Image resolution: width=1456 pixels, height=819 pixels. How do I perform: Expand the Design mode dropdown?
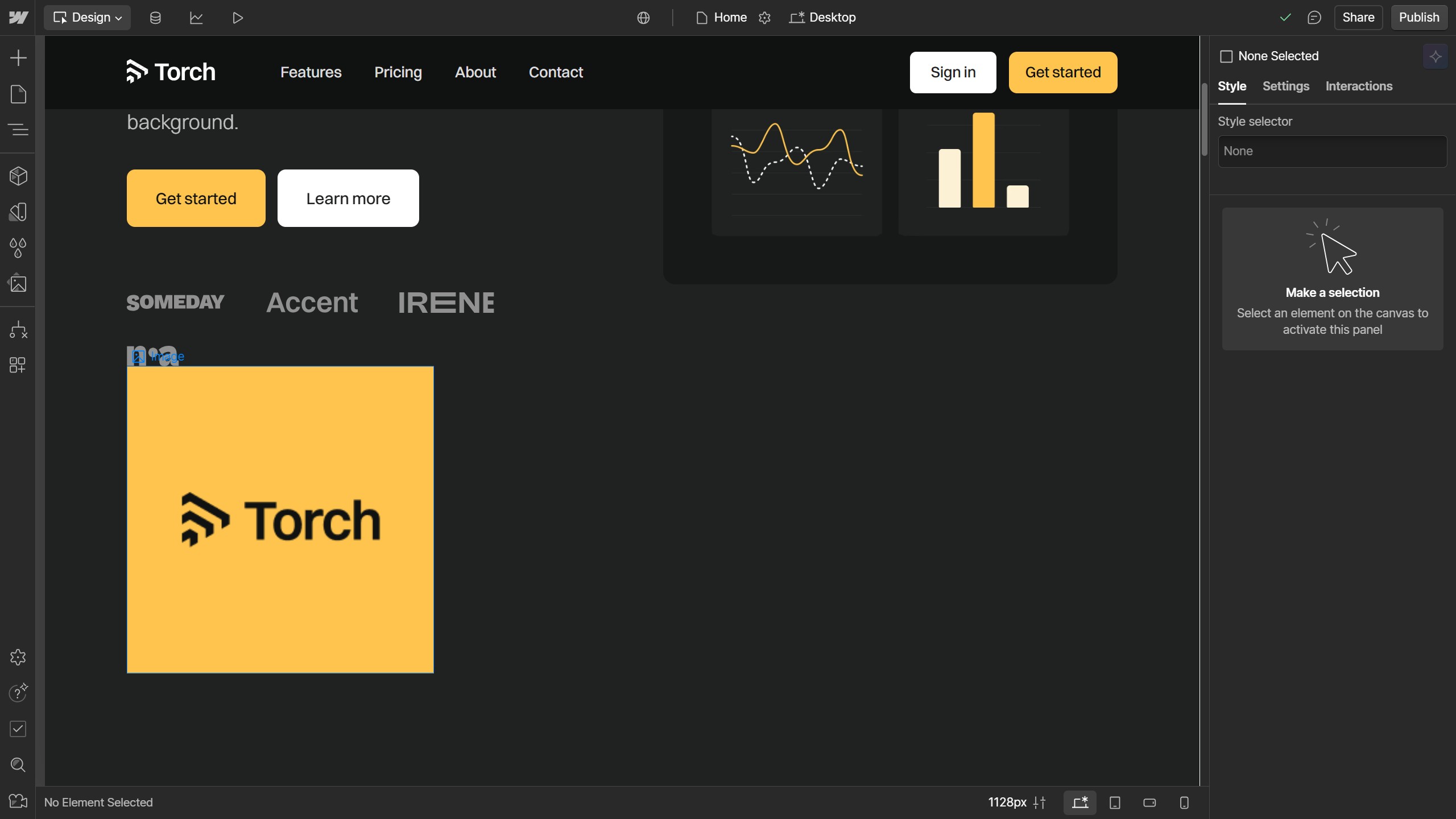point(88,18)
